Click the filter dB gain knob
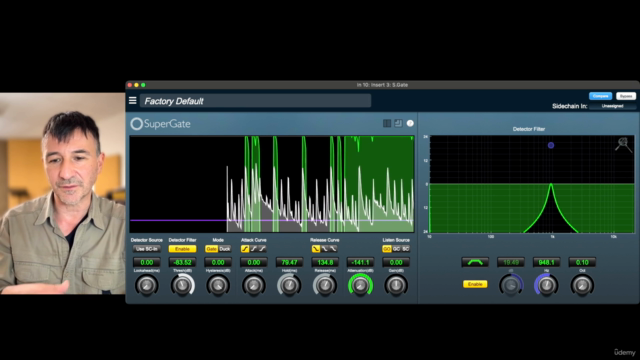This screenshot has width=640, height=360. coord(511,285)
